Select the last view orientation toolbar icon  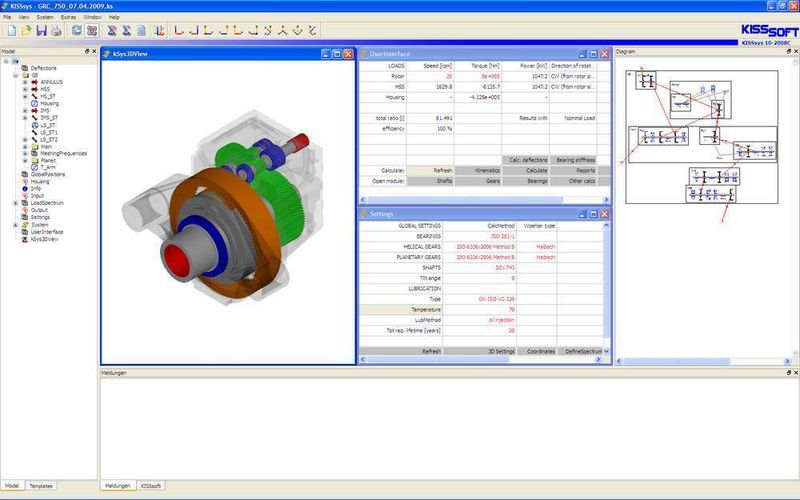(312, 31)
